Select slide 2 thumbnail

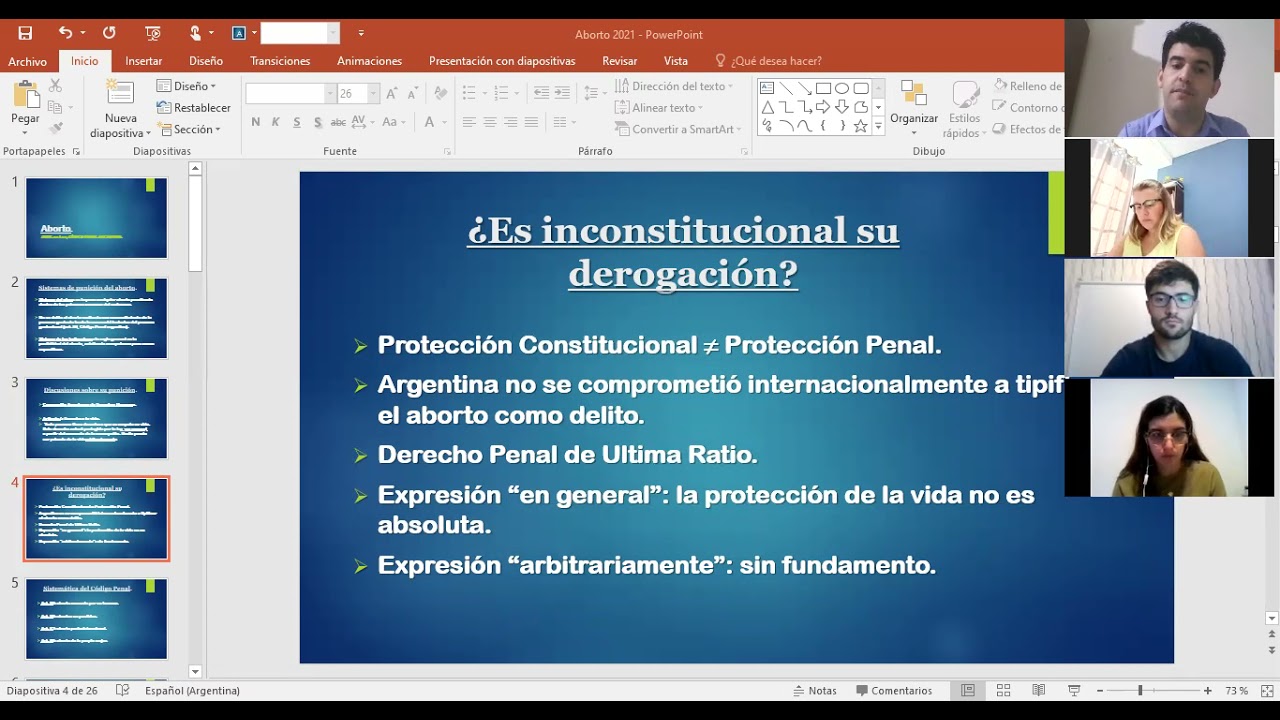click(96, 318)
